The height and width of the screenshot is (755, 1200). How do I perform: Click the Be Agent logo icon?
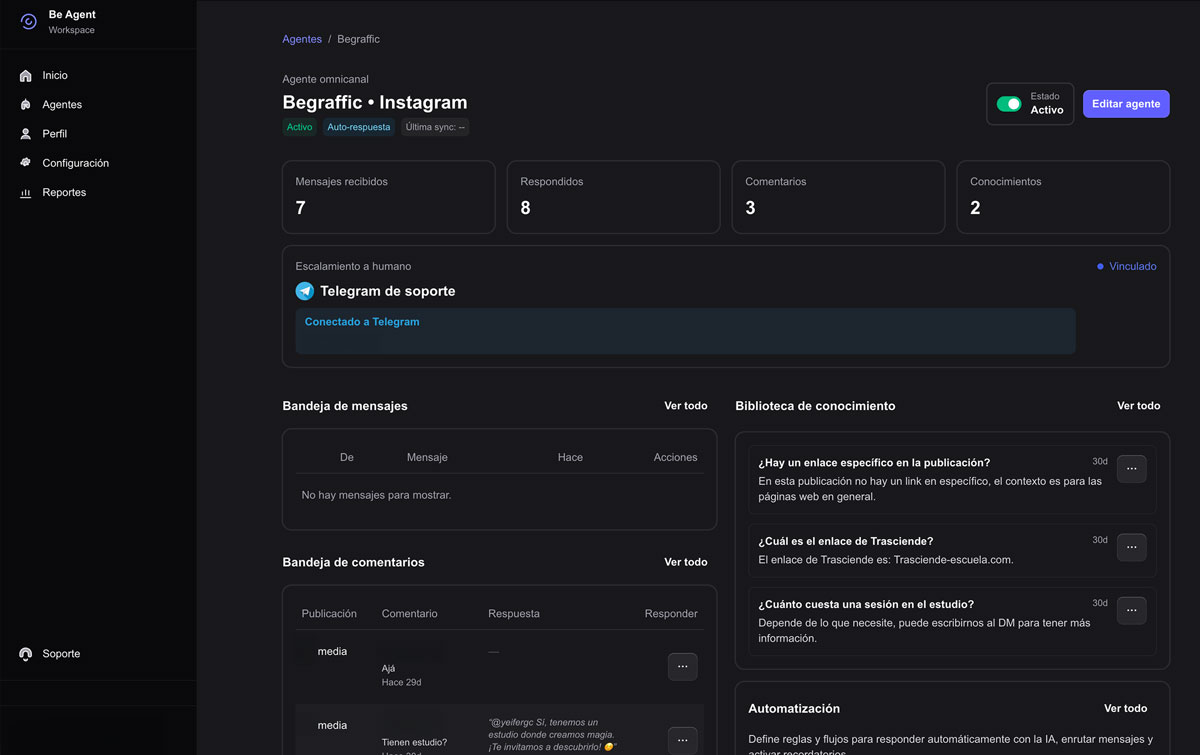point(28,22)
